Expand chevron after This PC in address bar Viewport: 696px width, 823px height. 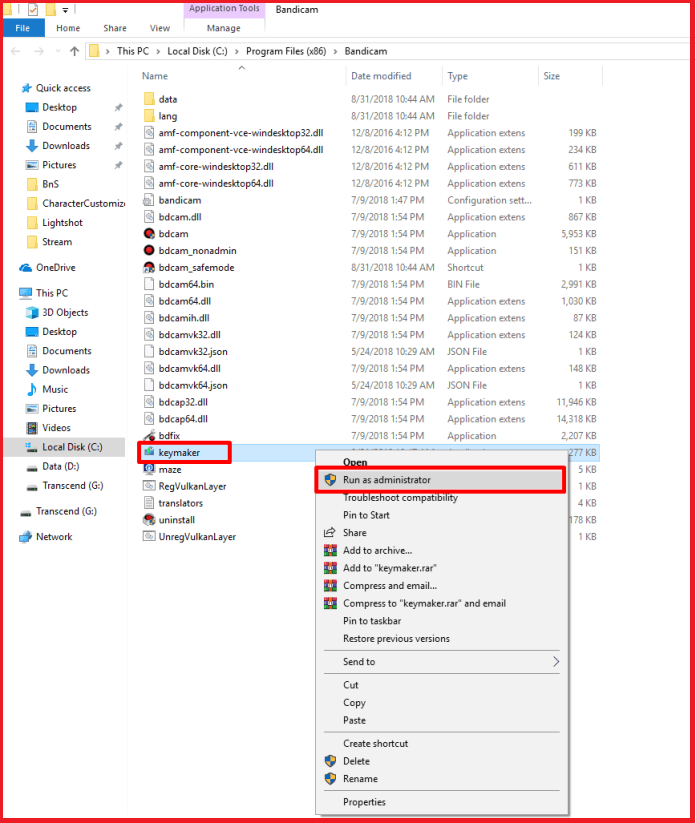point(157,51)
